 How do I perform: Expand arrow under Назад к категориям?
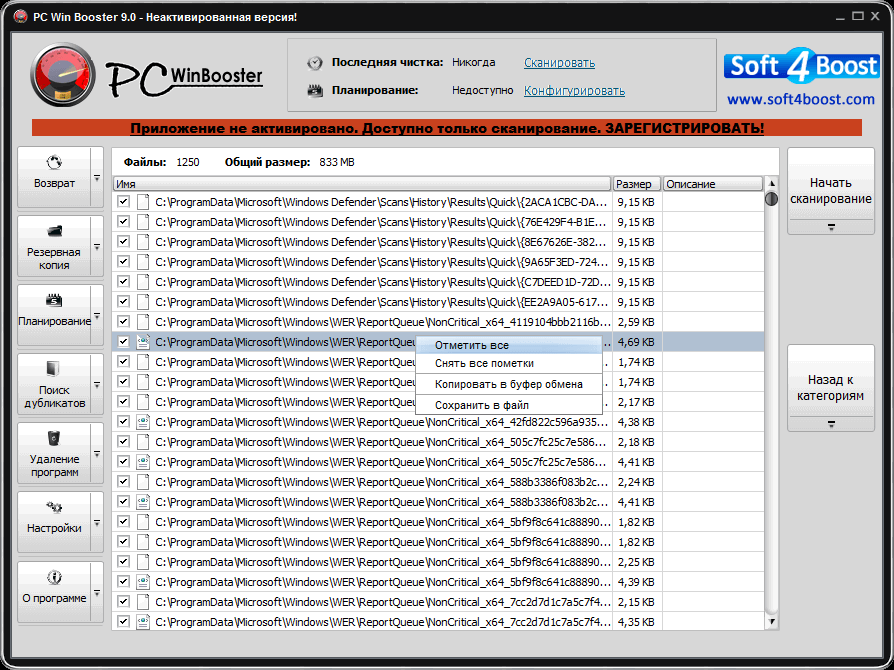[x=831, y=424]
